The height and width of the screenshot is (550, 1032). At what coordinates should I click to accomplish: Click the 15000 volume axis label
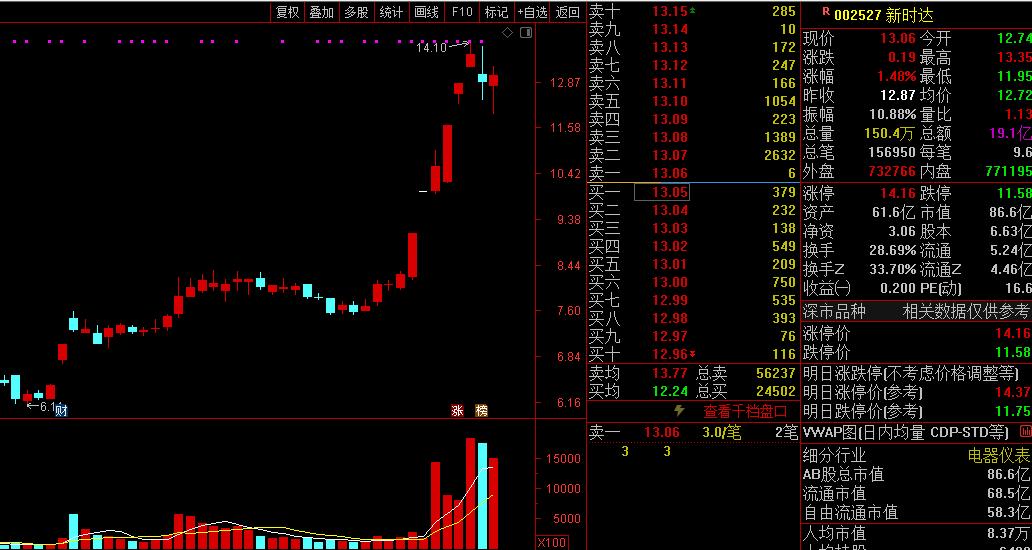tap(563, 459)
